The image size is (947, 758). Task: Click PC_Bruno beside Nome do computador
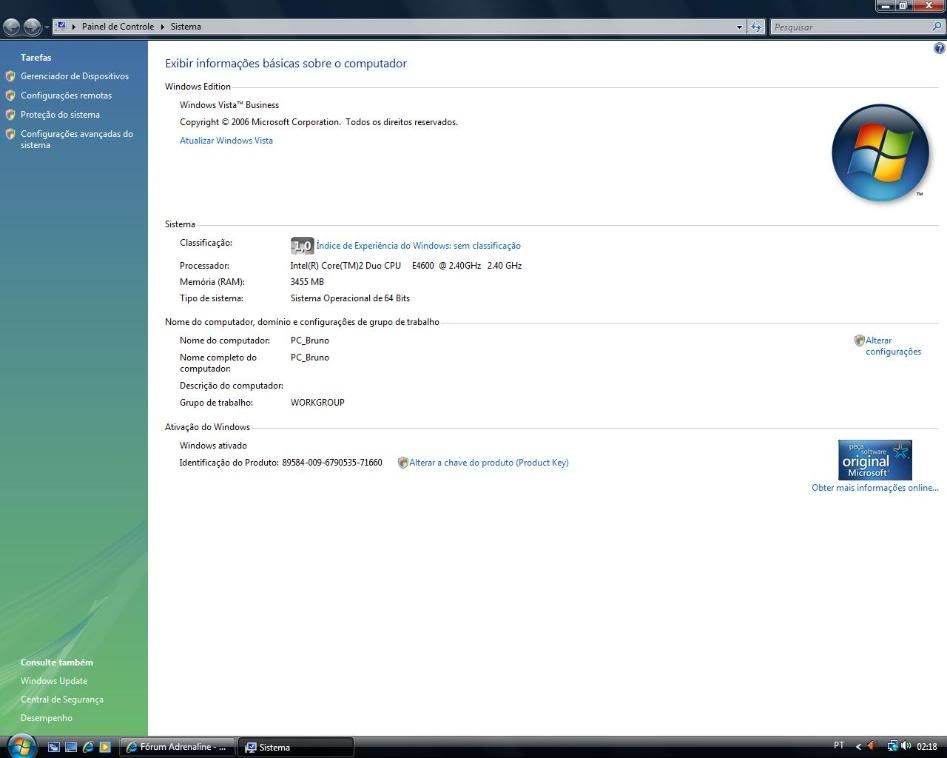coord(310,340)
